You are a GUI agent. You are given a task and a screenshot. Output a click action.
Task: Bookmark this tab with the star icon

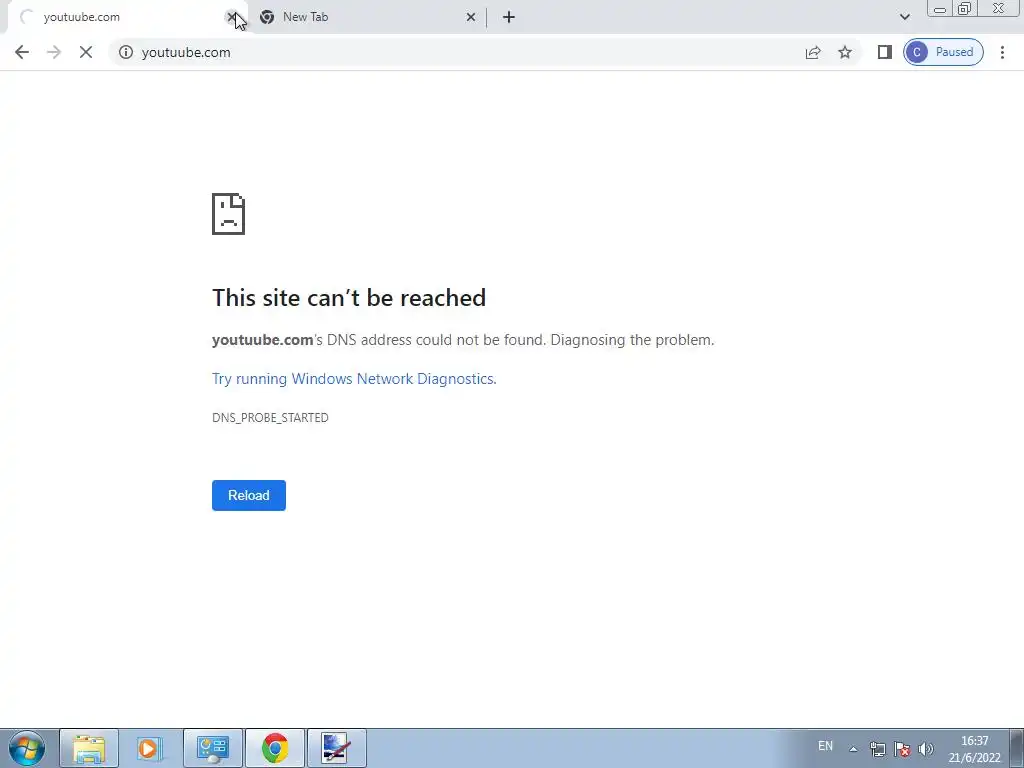(x=845, y=52)
